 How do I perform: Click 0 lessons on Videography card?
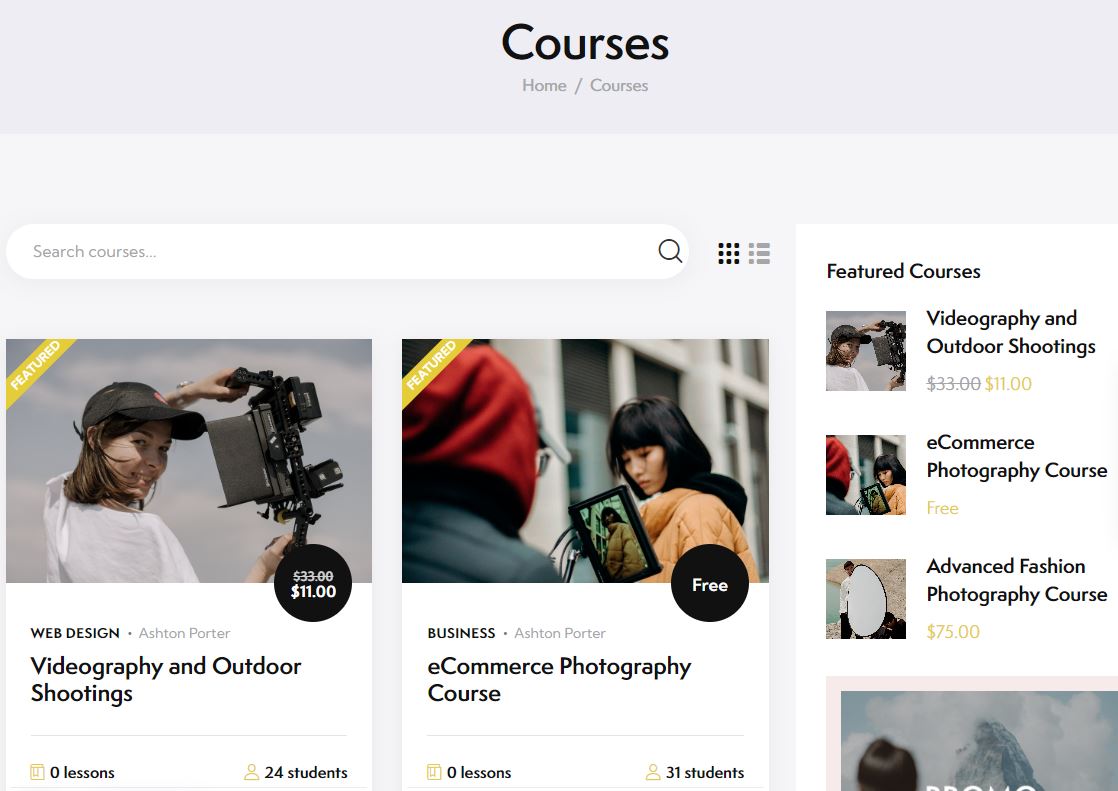coord(82,772)
